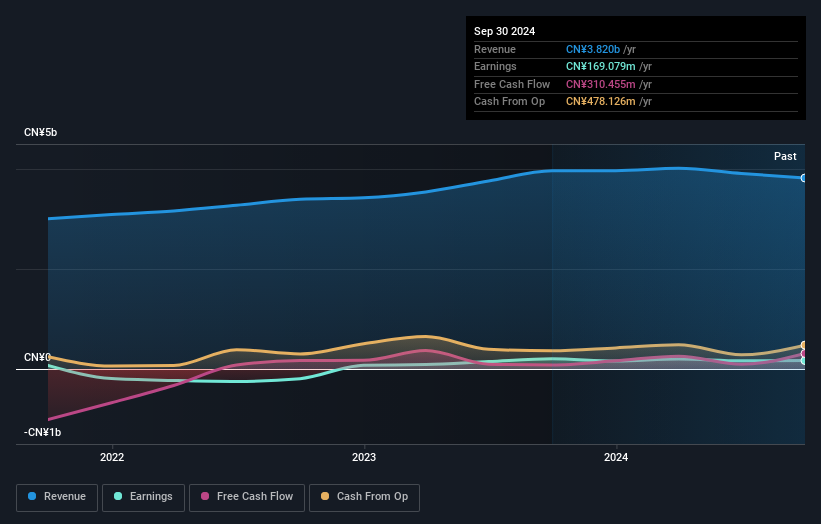
Task: Click the Past label on chart
Action: [x=785, y=157]
